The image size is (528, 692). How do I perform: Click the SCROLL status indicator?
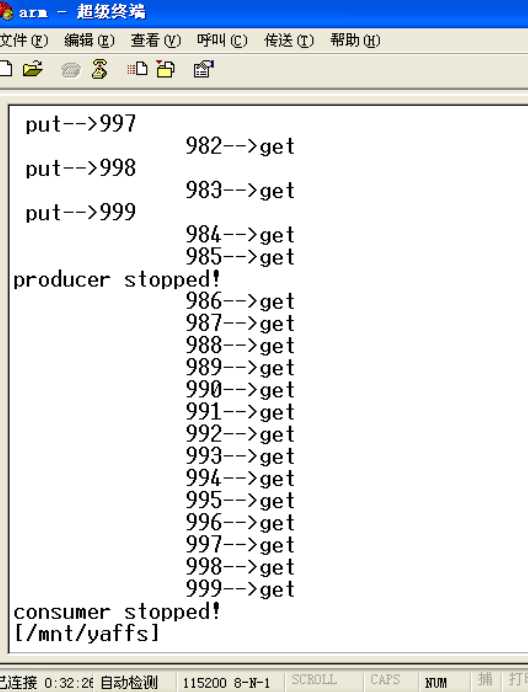(314, 680)
